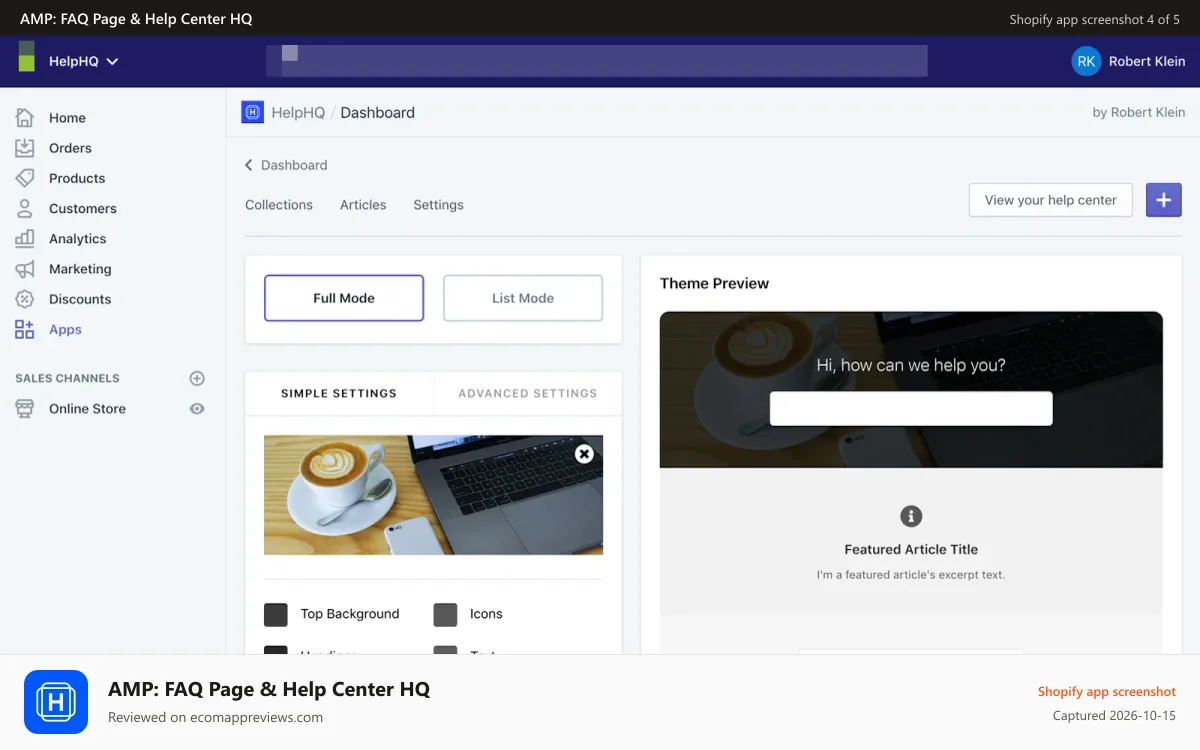View Online Store eye icon

point(197,409)
